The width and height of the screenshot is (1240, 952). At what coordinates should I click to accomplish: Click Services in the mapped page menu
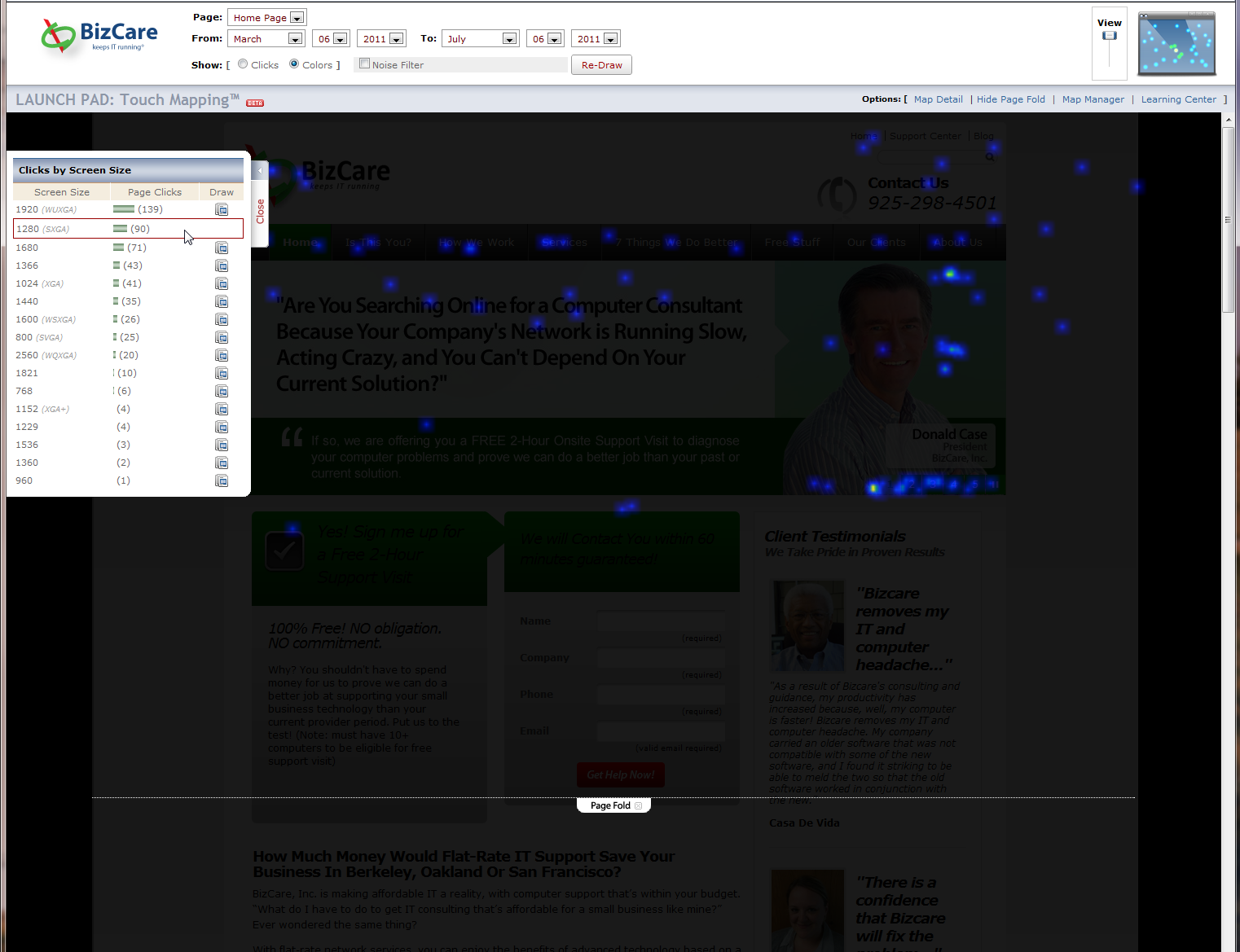click(x=564, y=243)
